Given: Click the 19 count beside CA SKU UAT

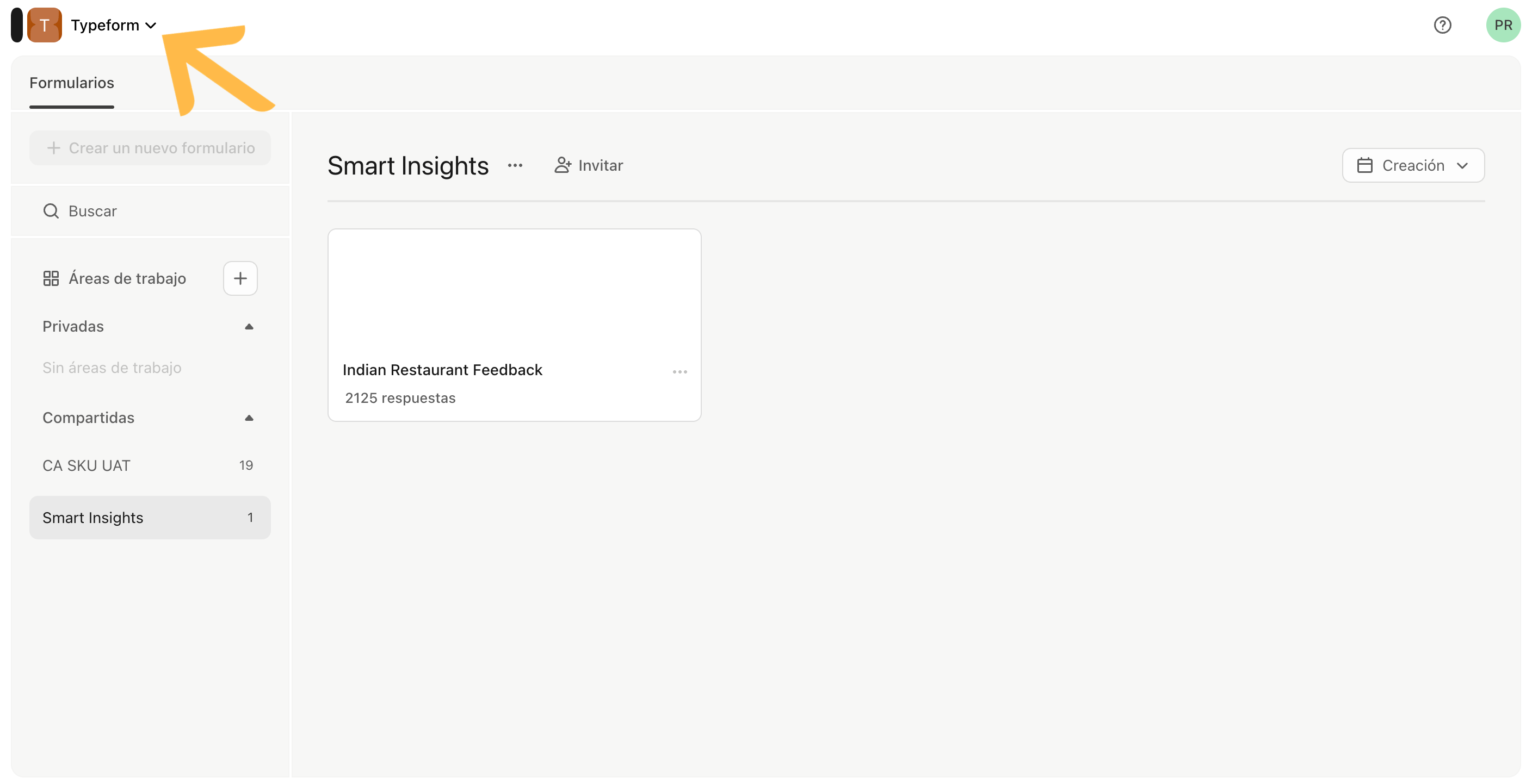Looking at the screenshot, I should 246,465.
